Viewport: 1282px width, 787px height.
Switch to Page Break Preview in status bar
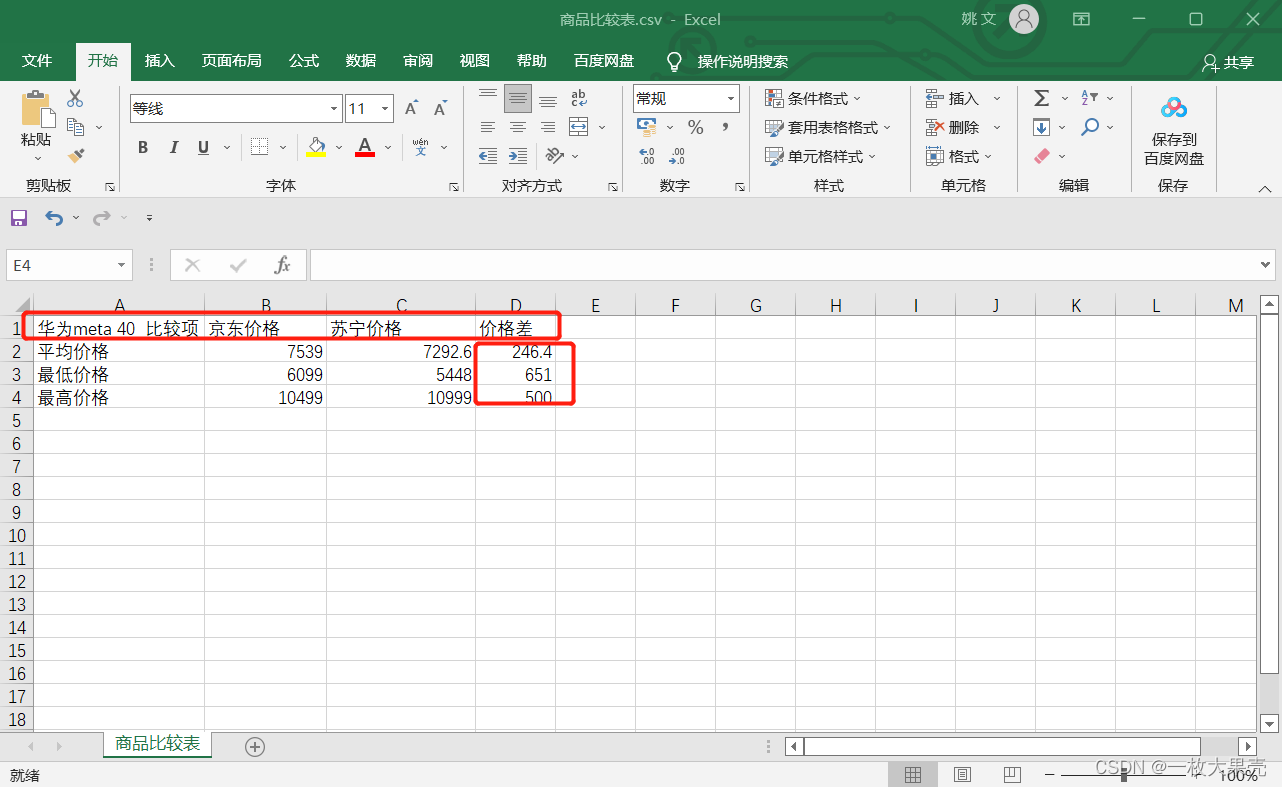click(x=1011, y=775)
